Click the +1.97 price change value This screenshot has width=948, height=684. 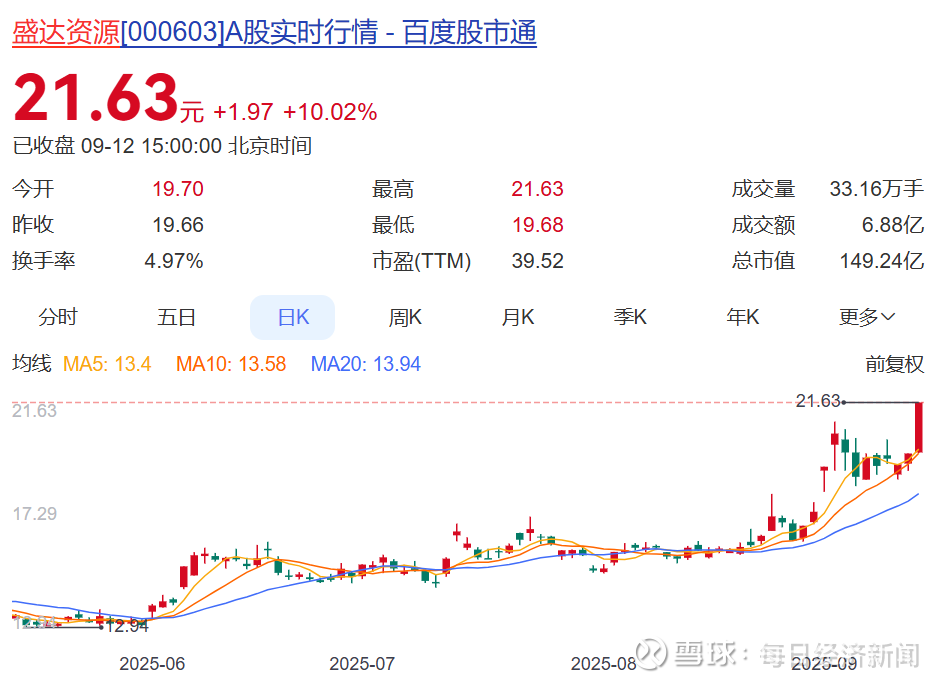(x=244, y=112)
